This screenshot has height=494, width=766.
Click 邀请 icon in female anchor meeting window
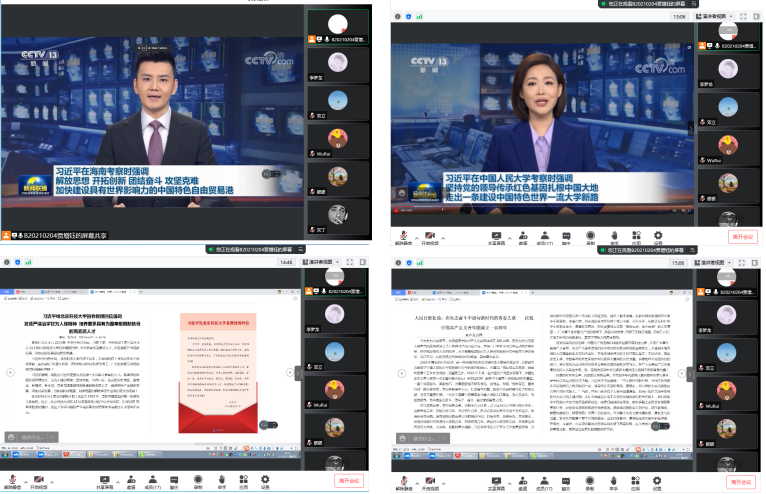click(x=522, y=236)
